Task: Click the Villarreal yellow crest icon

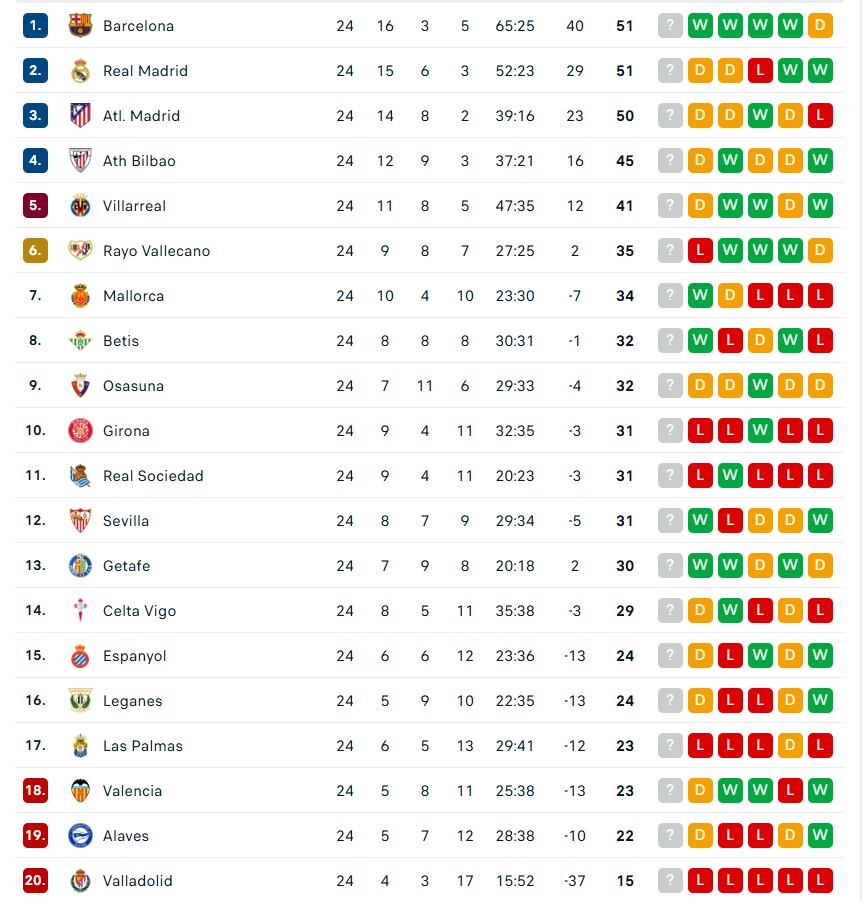Action: click(x=80, y=206)
